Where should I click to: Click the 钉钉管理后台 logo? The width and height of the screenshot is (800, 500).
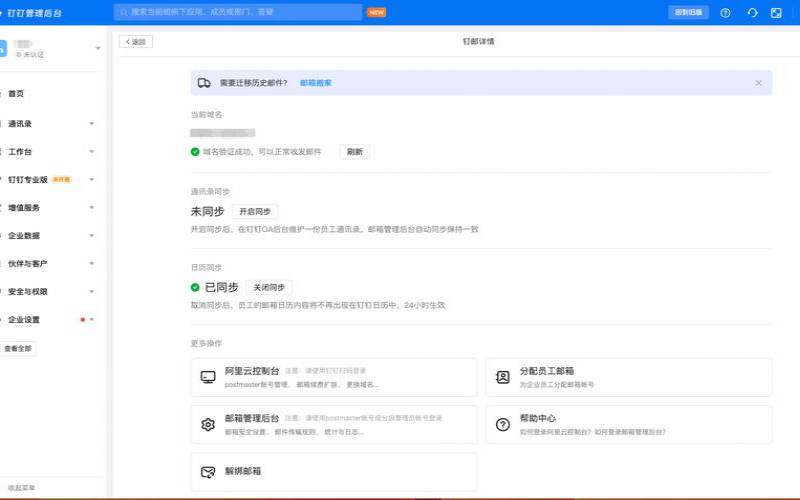(x=32, y=13)
